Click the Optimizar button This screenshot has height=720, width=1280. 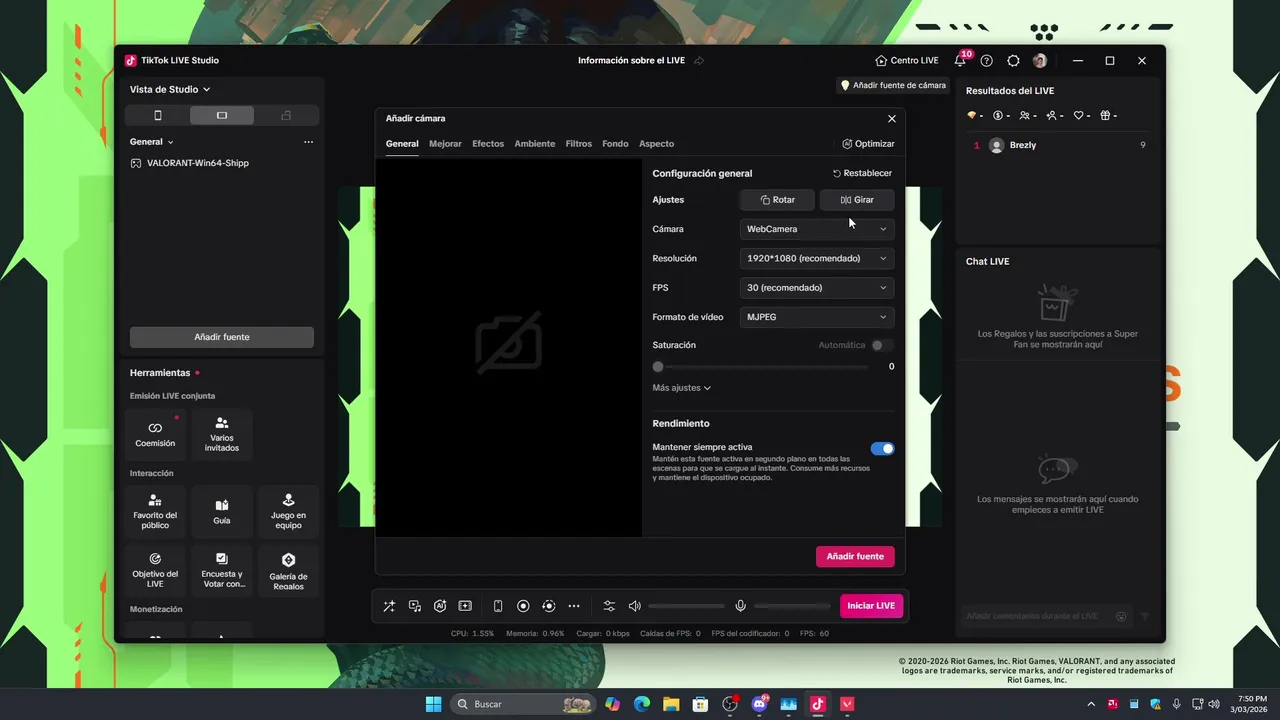[x=868, y=144]
